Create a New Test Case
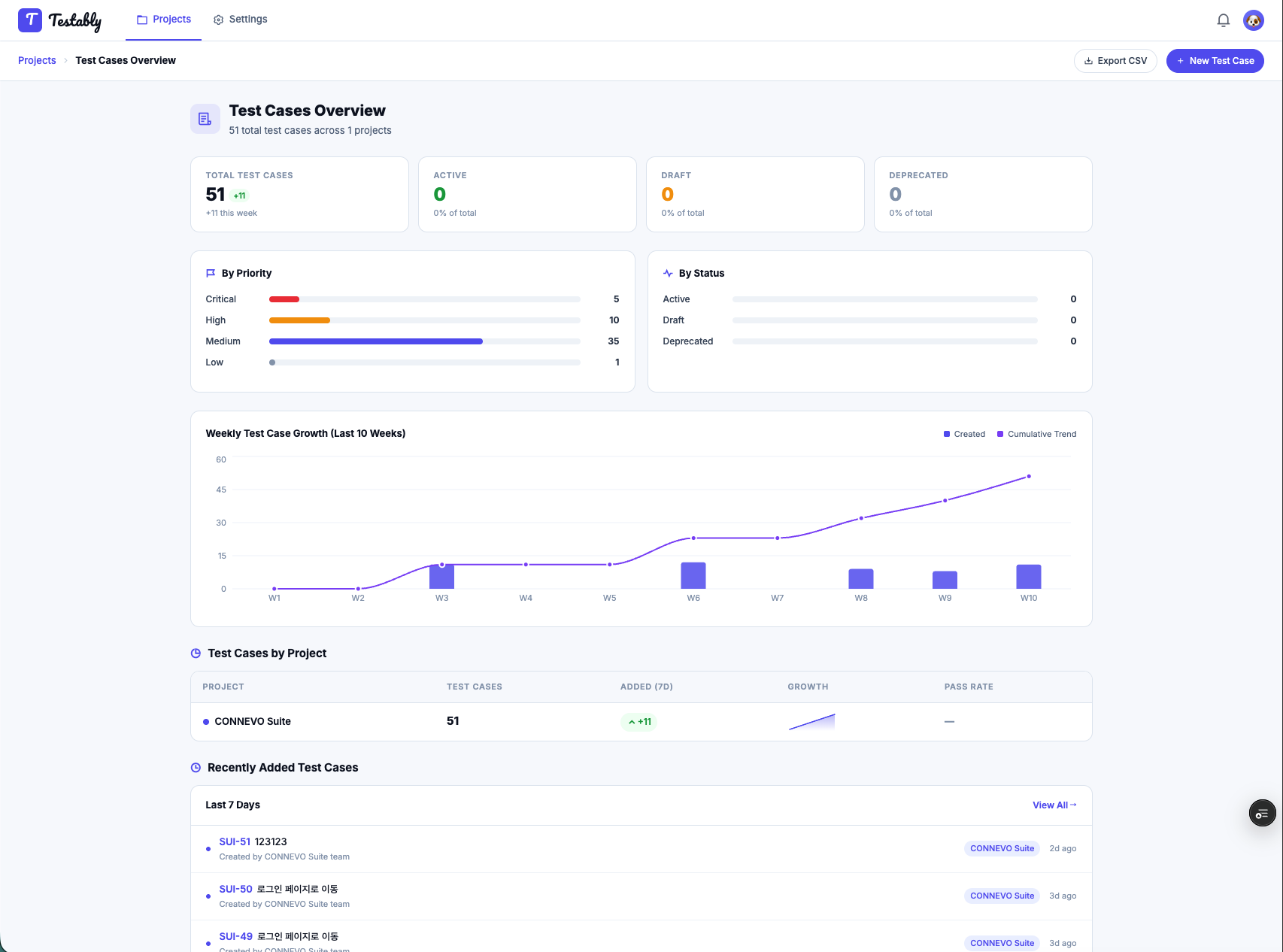The width and height of the screenshot is (1283, 952). point(1215,61)
